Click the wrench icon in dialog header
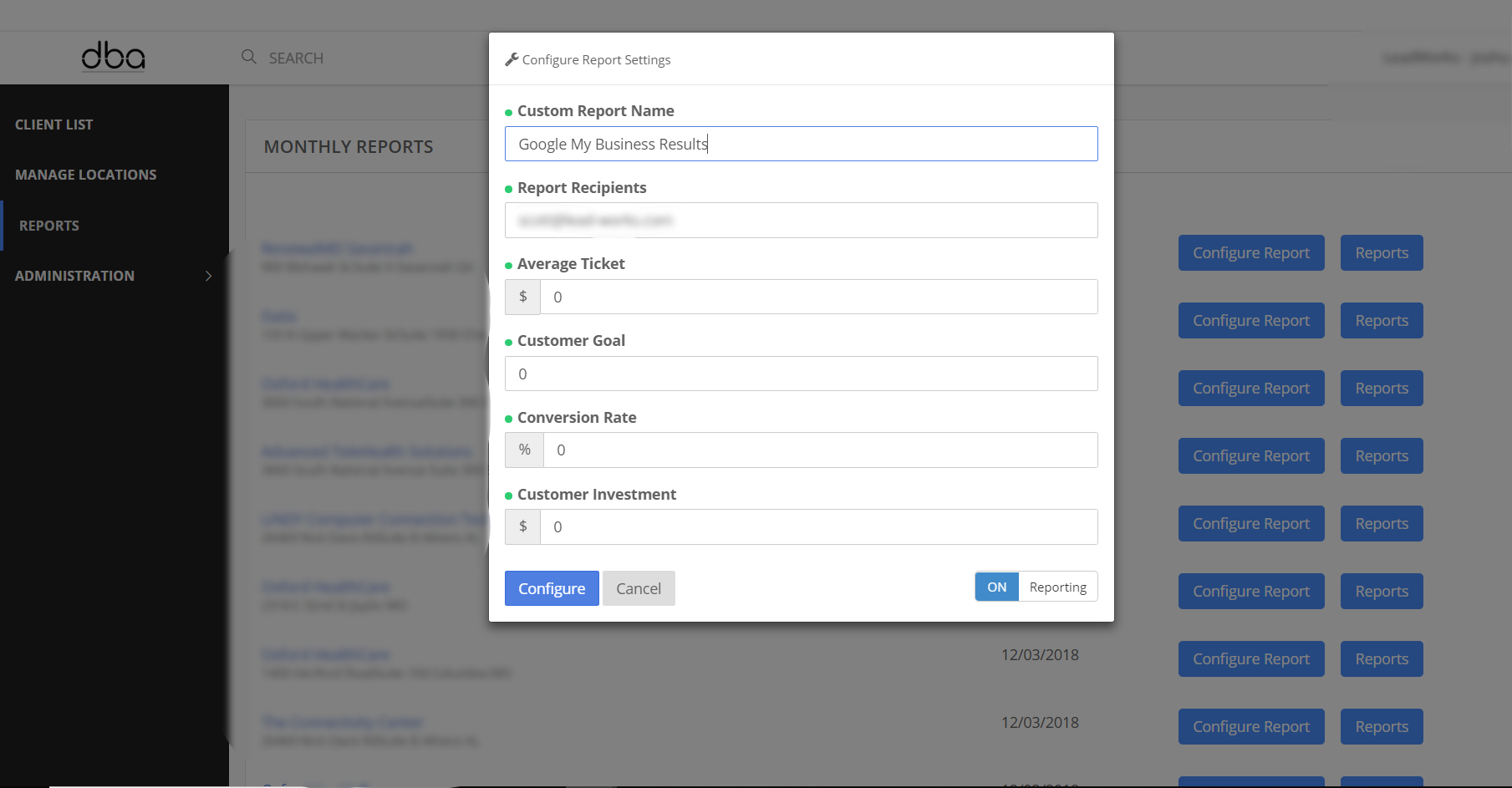Viewport: 1512px width, 788px height. coord(512,59)
